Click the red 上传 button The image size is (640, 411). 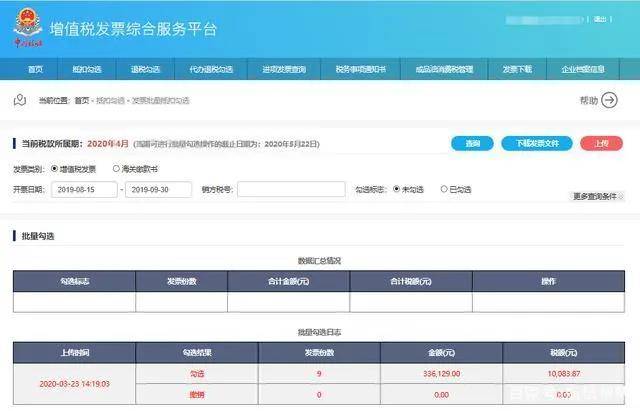[x=601, y=143]
